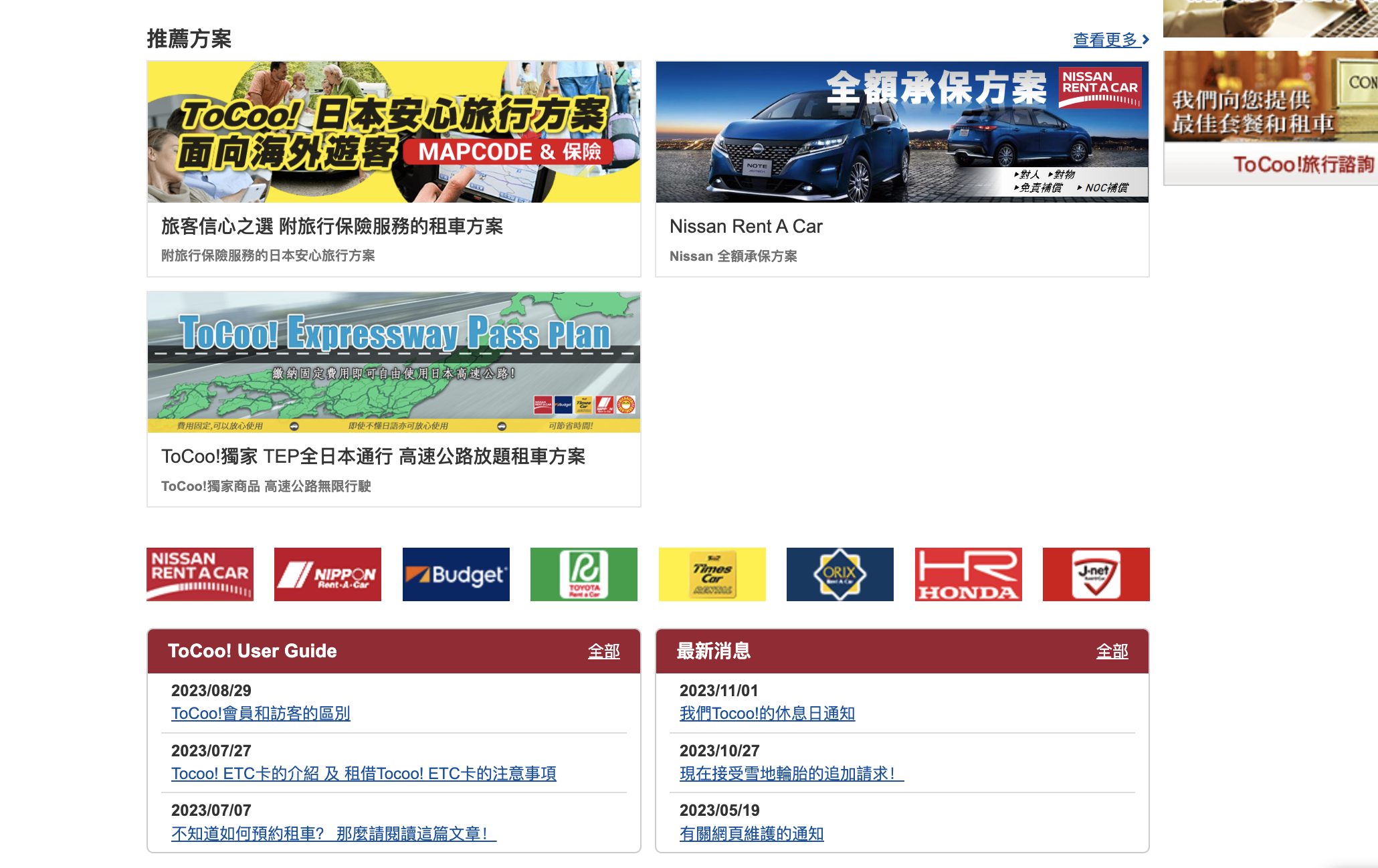Viewport: 1378px width, 868px height.
Task: Select the Toyota Rent a Car logo
Action: (x=583, y=574)
